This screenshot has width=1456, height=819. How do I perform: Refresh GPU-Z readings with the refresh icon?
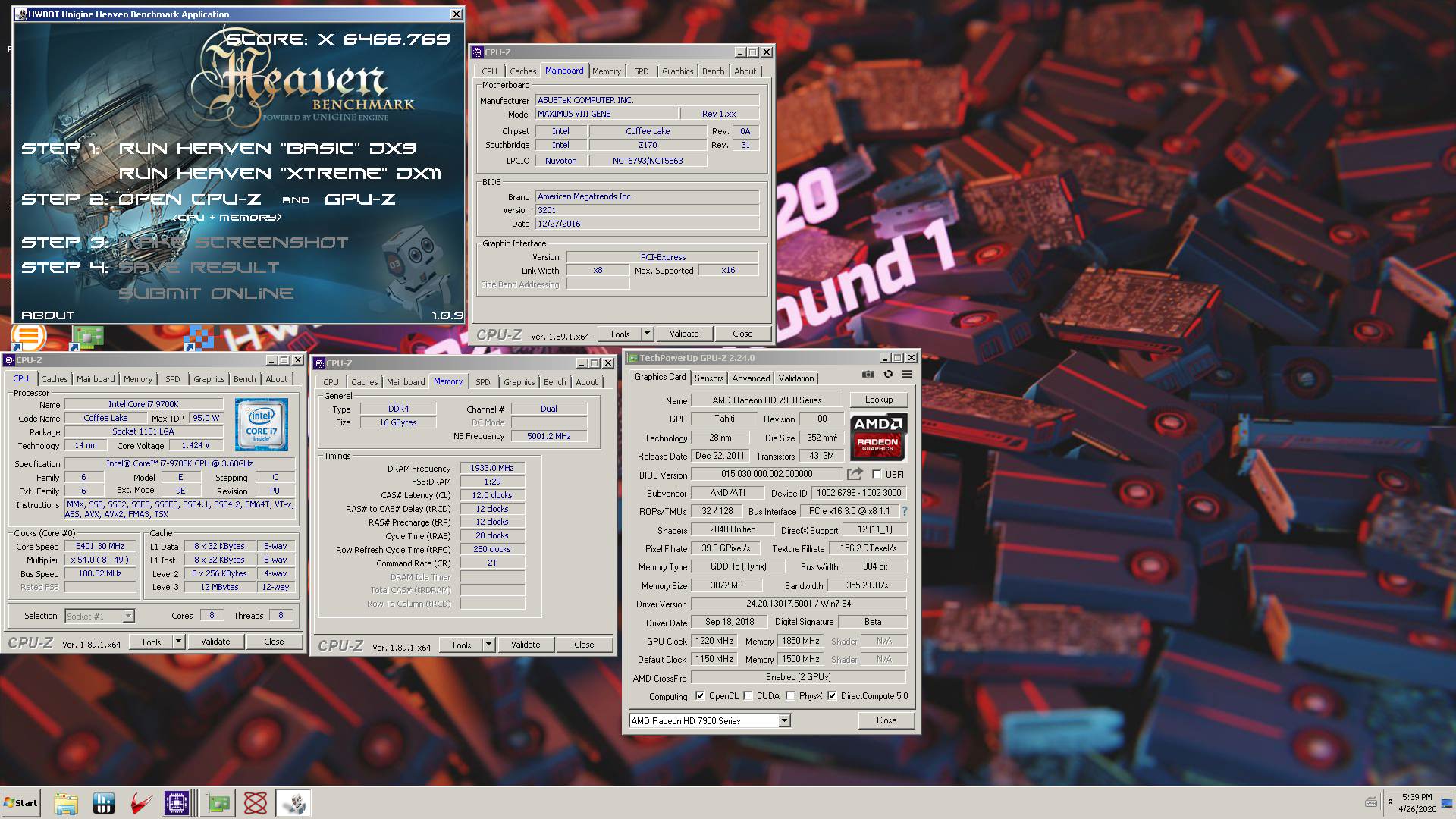888,375
